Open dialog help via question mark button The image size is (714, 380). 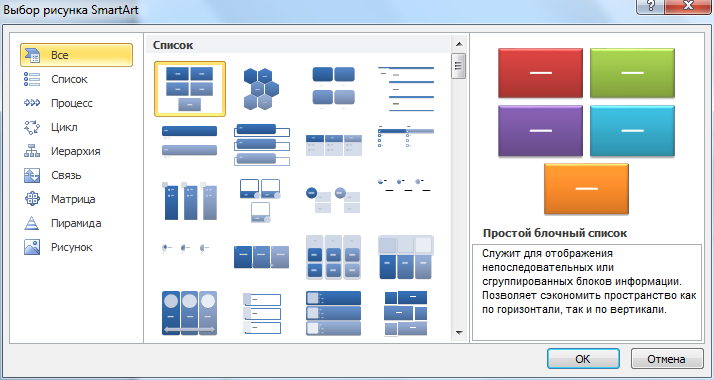point(651,6)
